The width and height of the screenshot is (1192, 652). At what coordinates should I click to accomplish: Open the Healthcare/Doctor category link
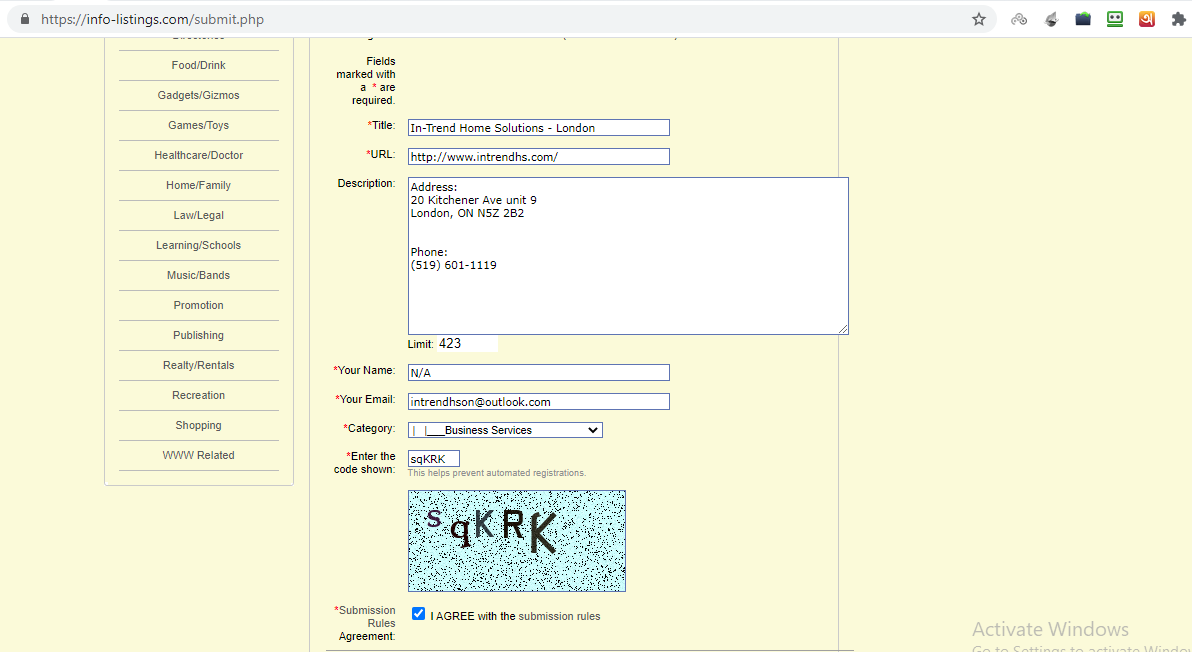(198, 155)
